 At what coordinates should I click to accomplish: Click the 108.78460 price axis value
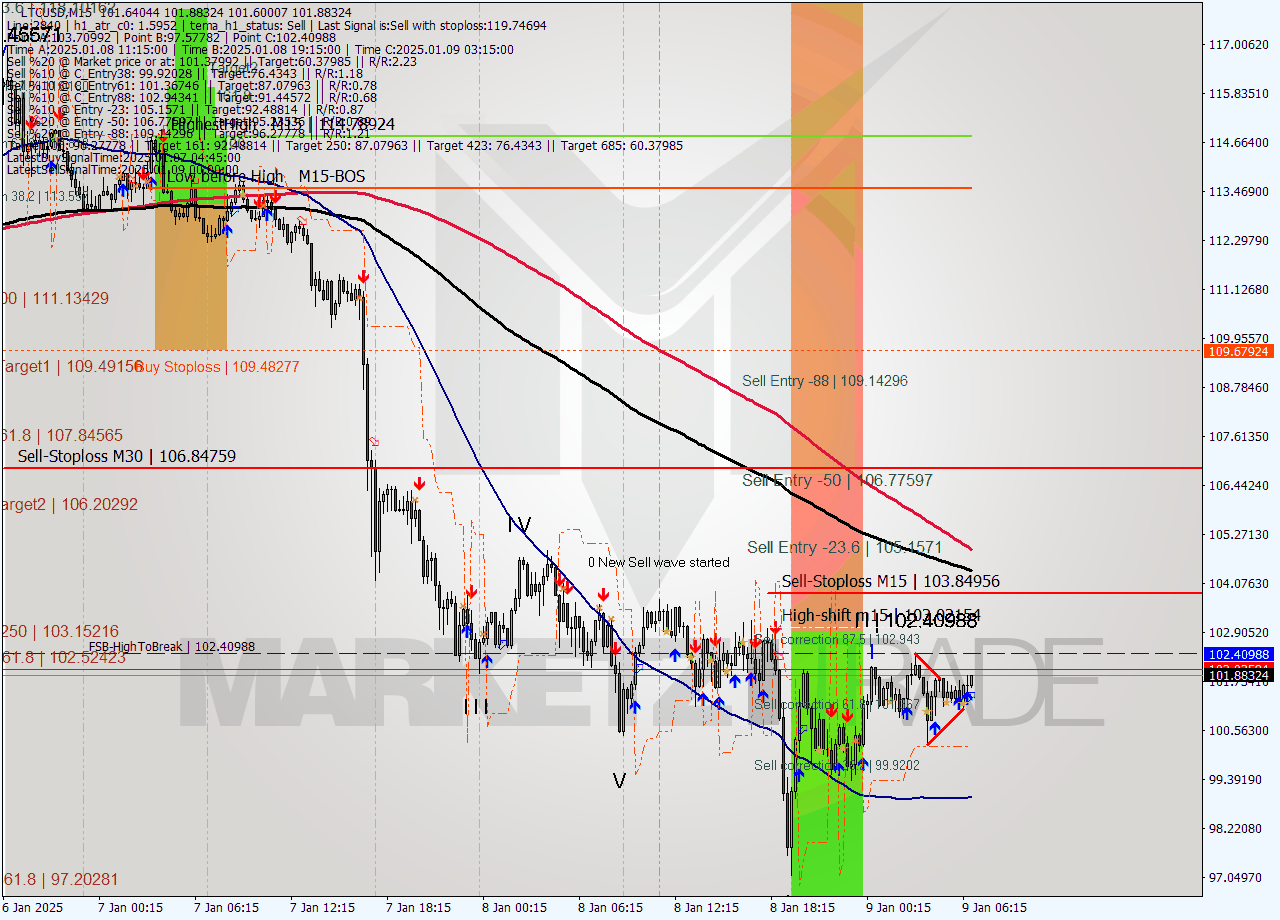click(x=1238, y=387)
